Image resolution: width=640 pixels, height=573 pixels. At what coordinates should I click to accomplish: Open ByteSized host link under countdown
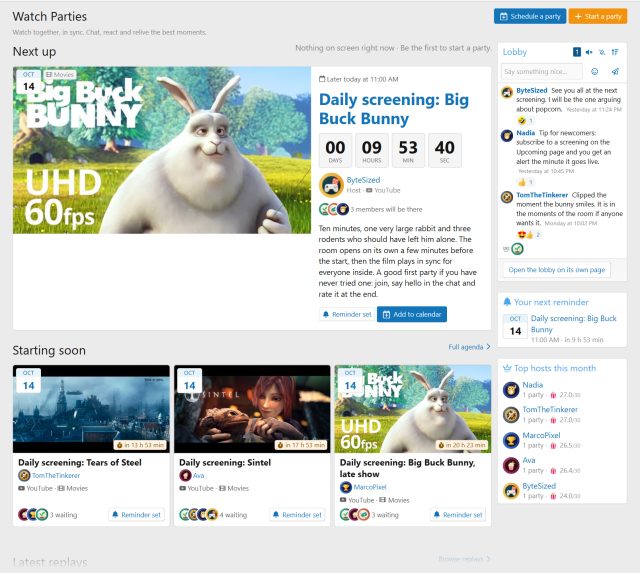(x=363, y=180)
